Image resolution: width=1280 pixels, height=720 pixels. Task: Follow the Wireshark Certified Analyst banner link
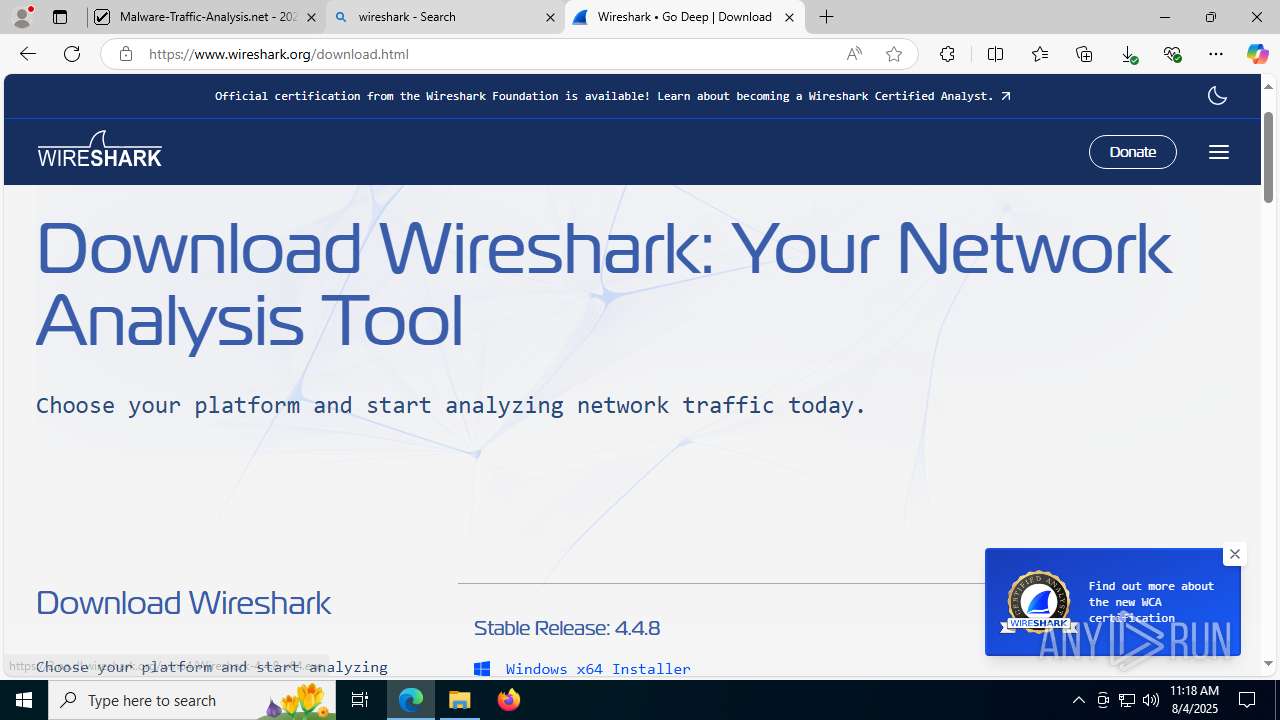point(612,96)
